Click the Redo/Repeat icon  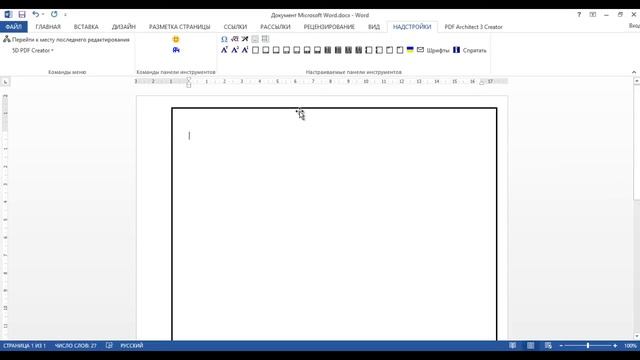click(x=54, y=14)
